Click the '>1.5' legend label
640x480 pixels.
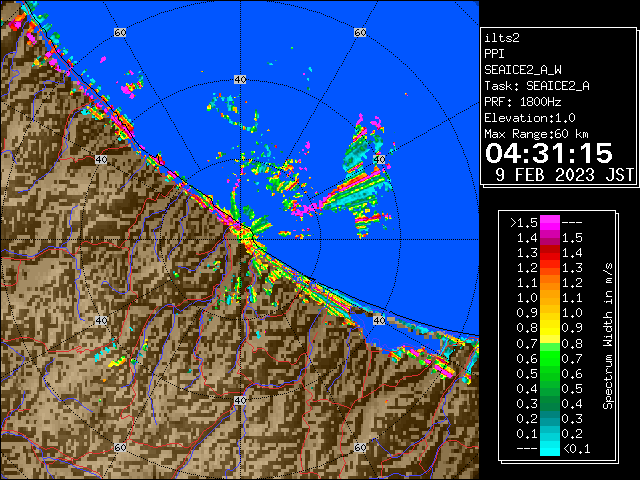point(524,223)
